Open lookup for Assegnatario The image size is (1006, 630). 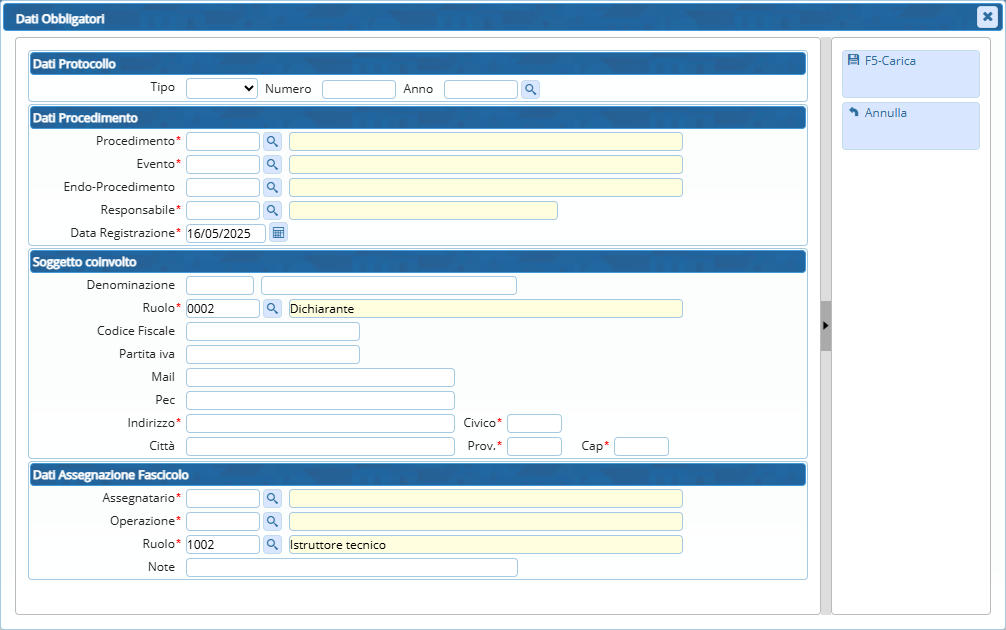(x=272, y=498)
